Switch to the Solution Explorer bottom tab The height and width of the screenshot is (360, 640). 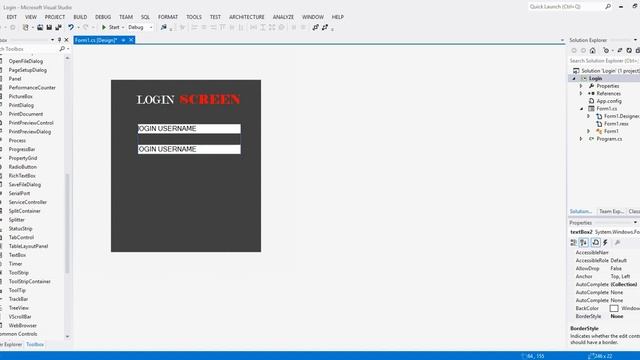pyautogui.click(x=581, y=211)
